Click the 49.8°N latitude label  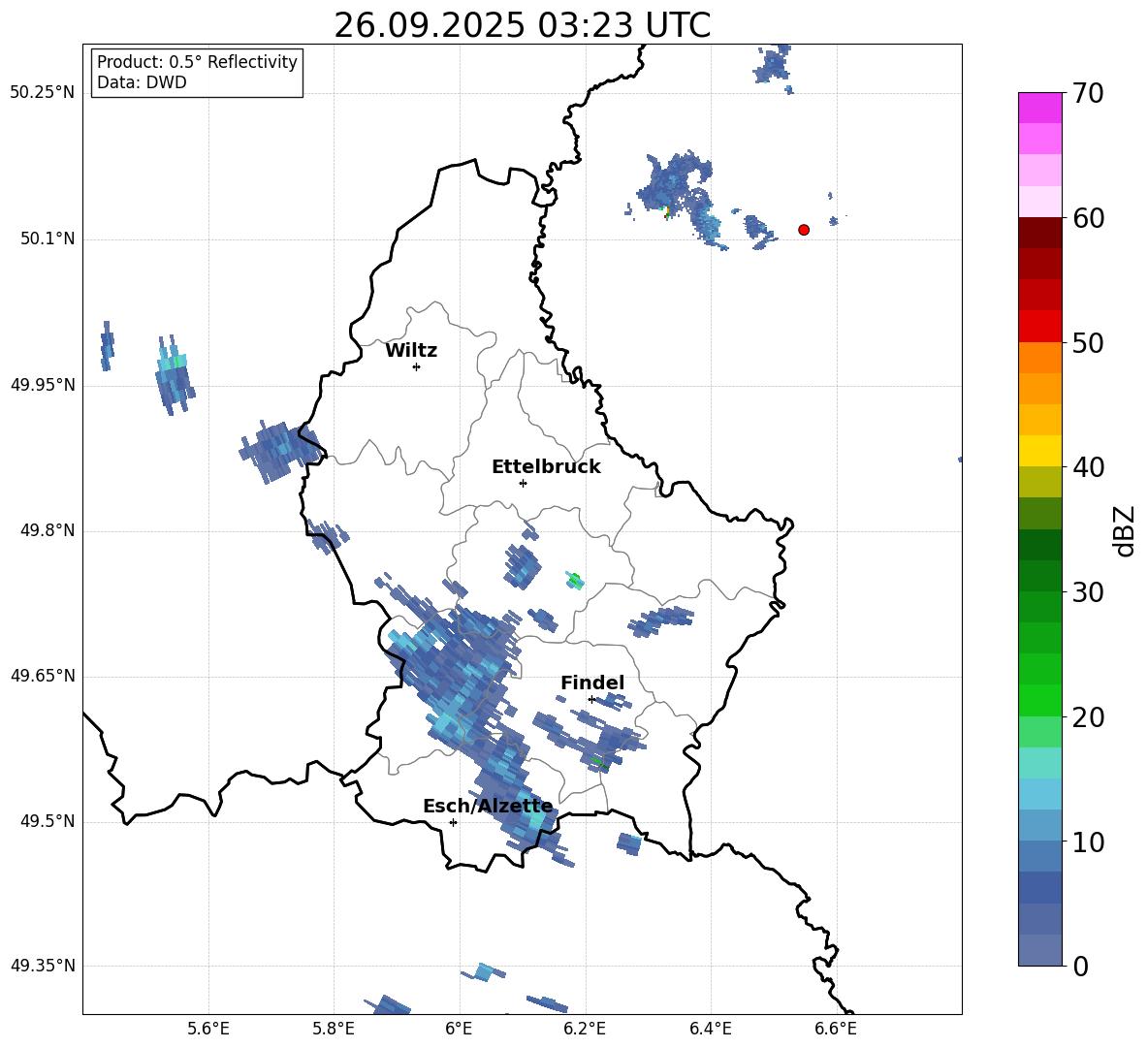click(x=48, y=530)
